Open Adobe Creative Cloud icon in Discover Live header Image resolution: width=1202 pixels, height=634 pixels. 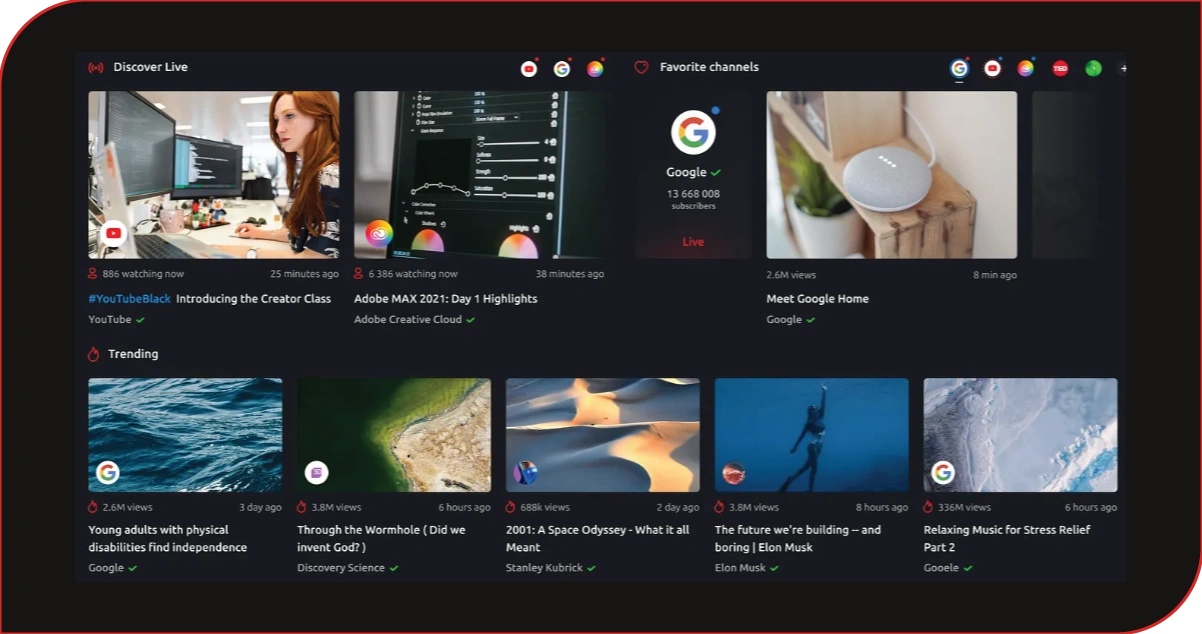click(x=595, y=69)
